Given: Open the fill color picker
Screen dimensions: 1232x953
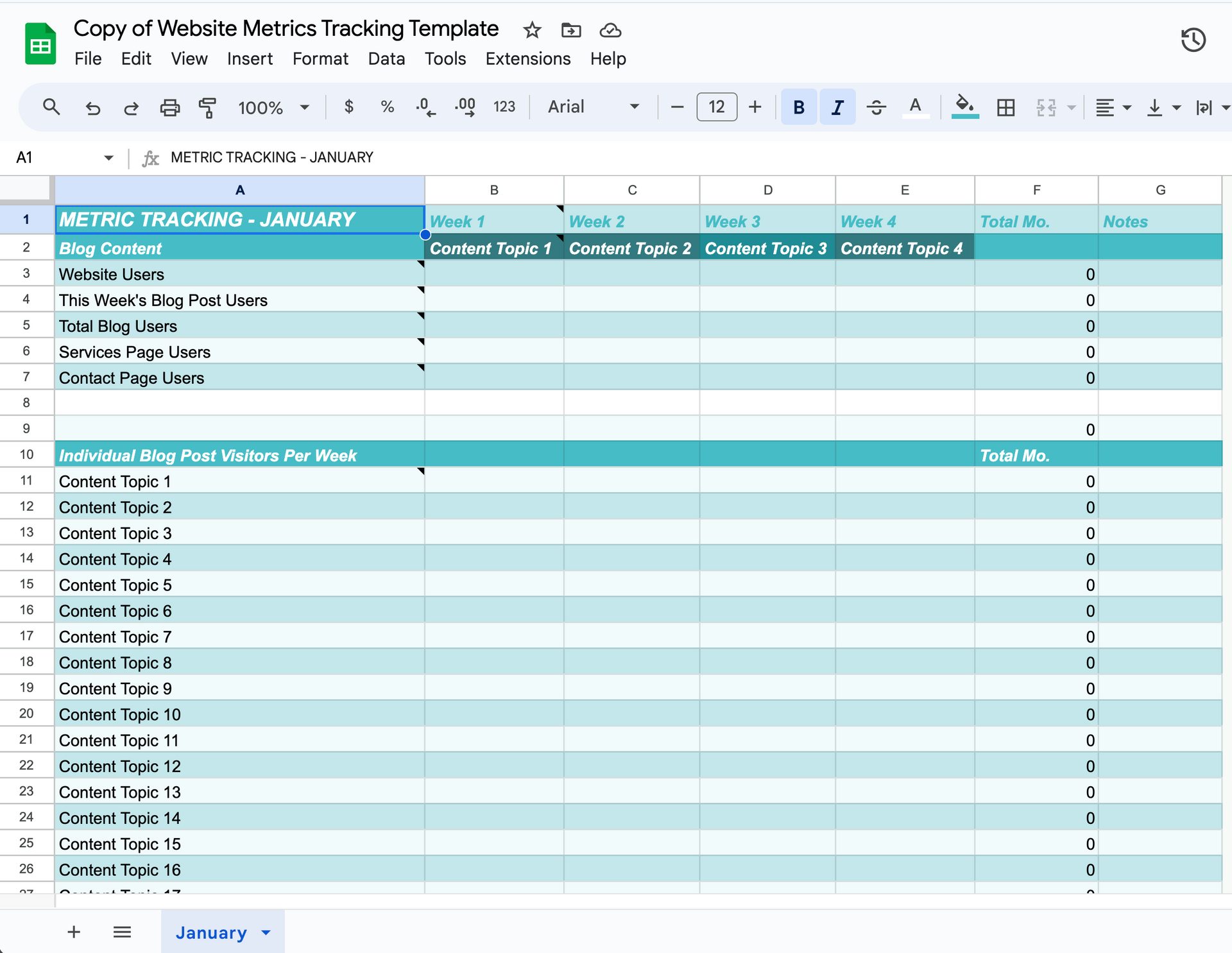Looking at the screenshot, I should (x=964, y=107).
